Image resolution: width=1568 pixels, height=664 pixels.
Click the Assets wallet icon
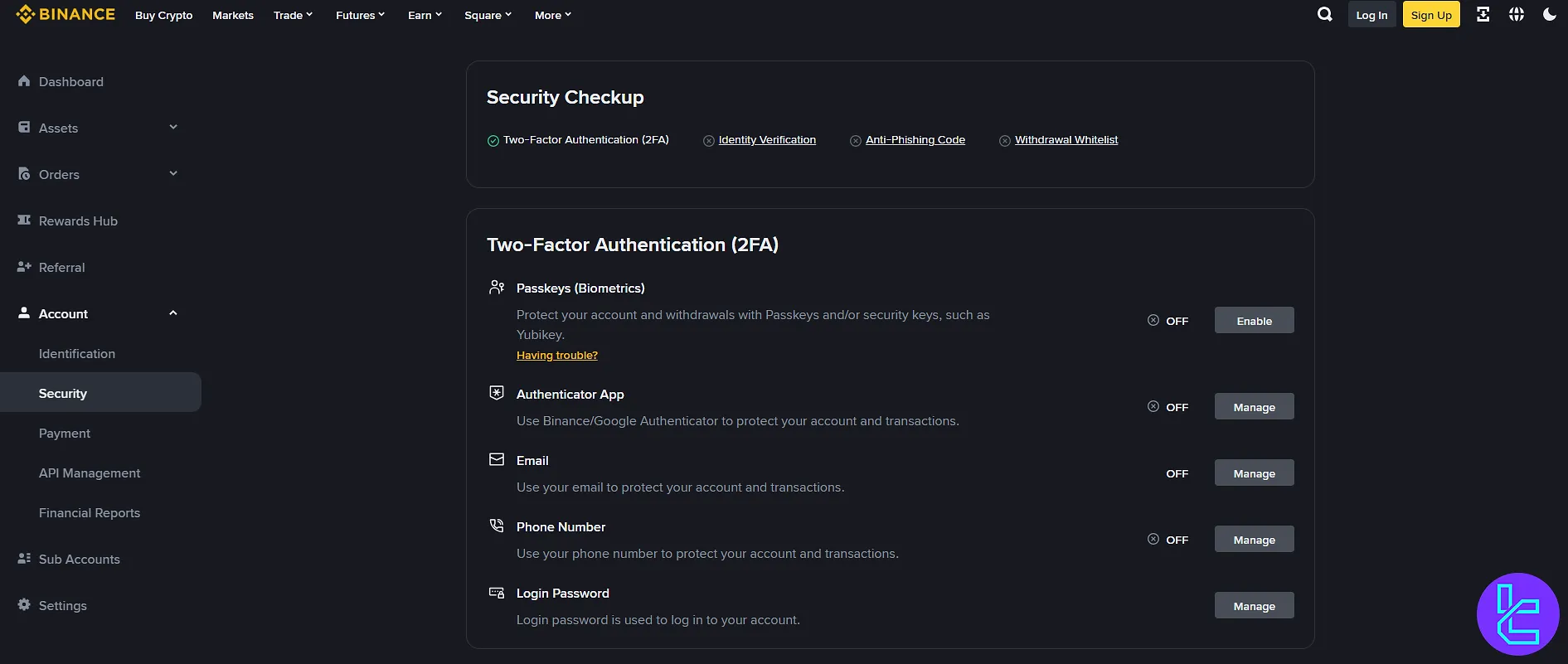24,128
